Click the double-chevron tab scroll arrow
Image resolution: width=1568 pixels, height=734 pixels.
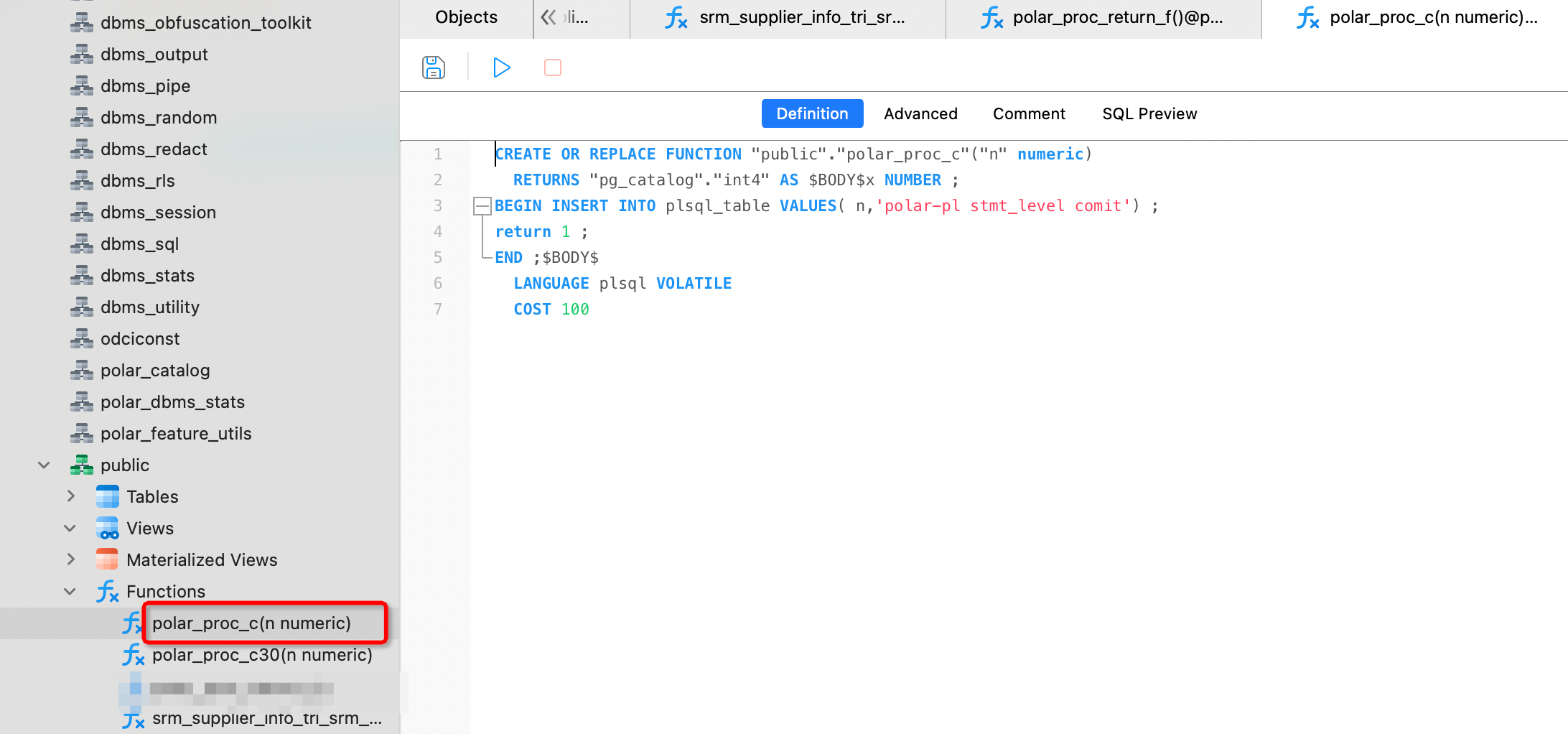pyautogui.click(x=549, y=17)
